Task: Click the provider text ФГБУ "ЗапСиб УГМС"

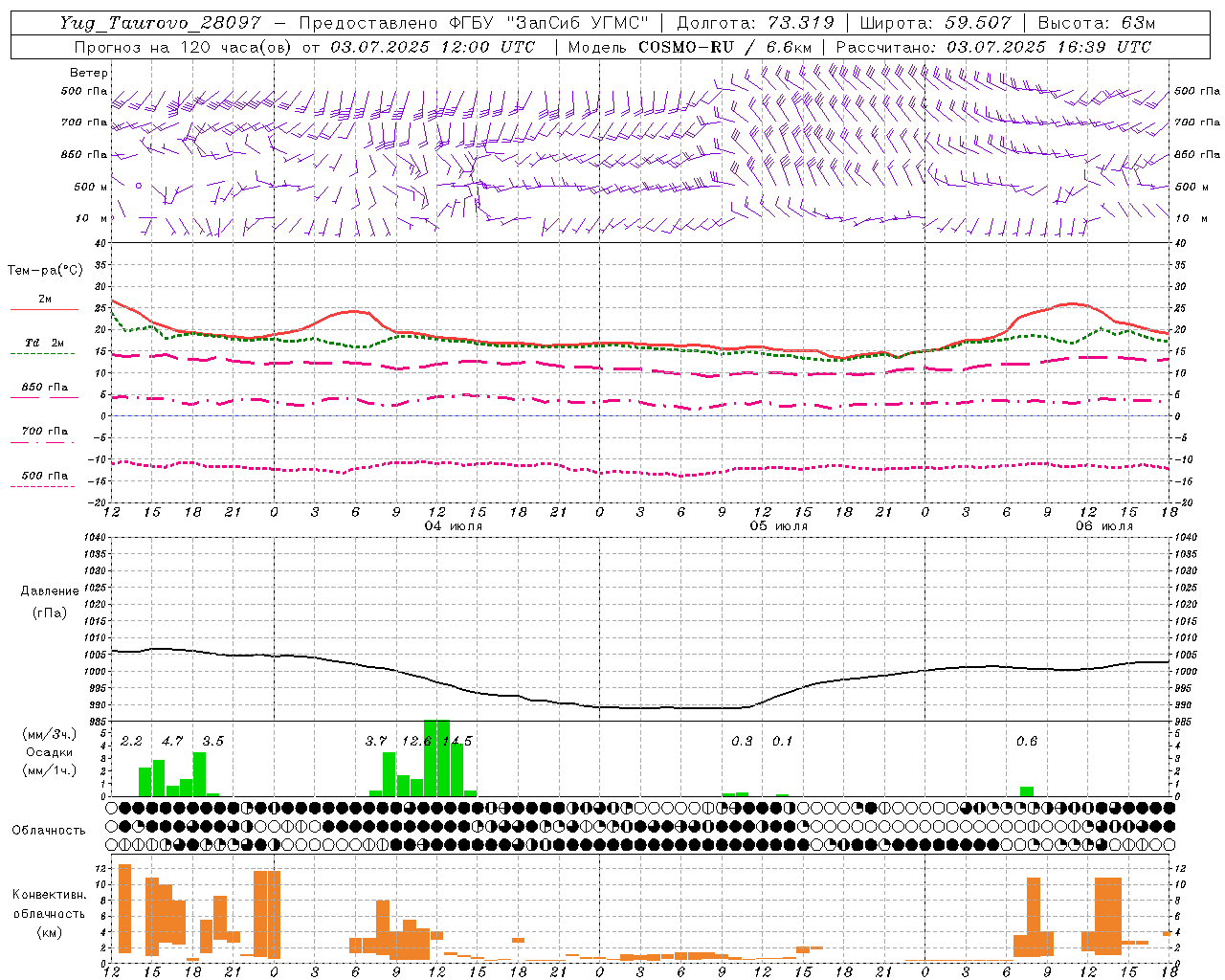Action: (x=549, y=23)
